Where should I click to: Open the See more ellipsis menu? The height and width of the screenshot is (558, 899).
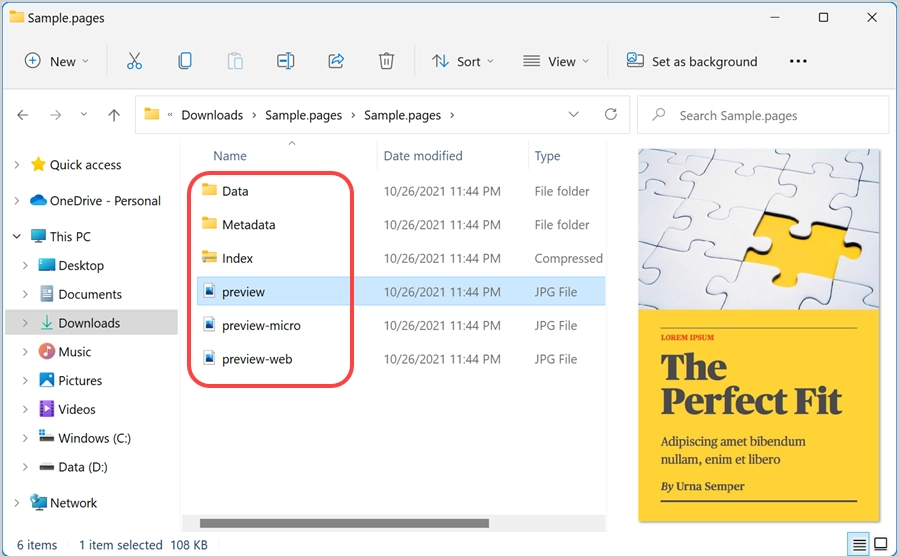pos(797,61)
